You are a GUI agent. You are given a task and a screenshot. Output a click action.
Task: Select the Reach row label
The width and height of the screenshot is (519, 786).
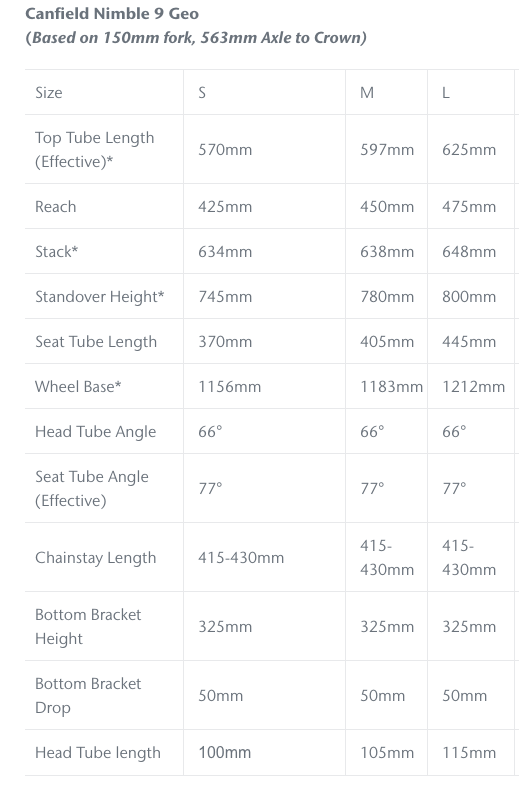[x=56, y=207]
